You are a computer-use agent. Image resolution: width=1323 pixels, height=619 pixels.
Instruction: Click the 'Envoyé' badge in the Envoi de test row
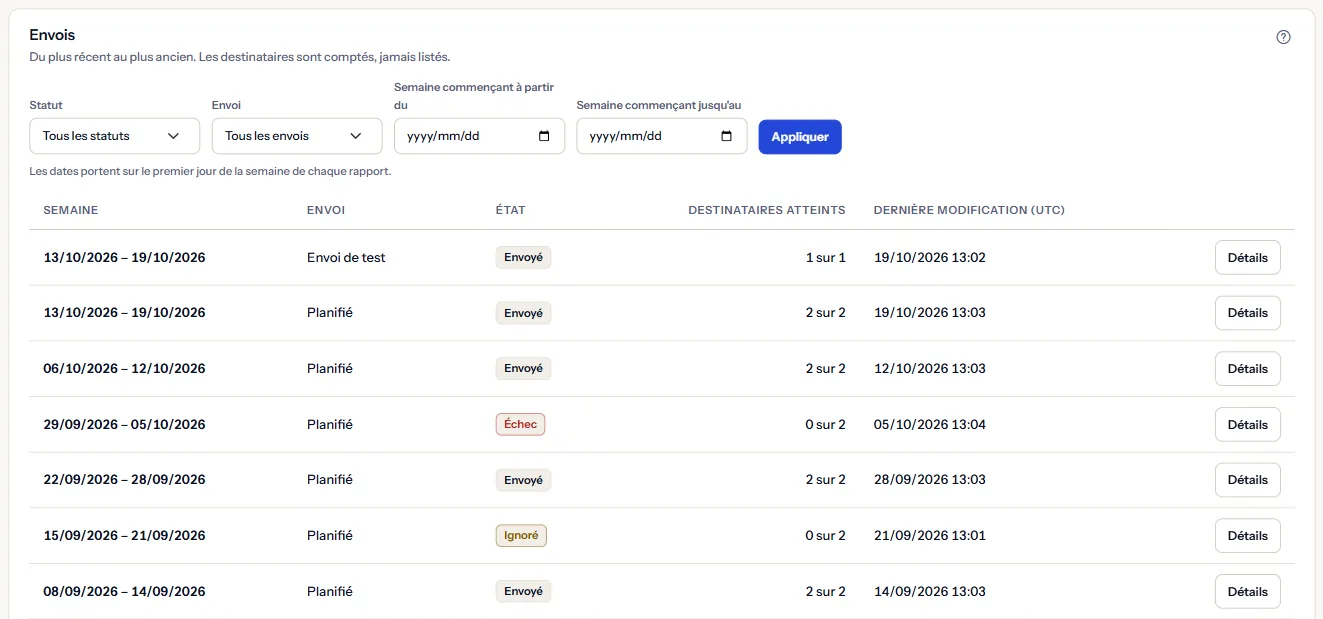523,257
